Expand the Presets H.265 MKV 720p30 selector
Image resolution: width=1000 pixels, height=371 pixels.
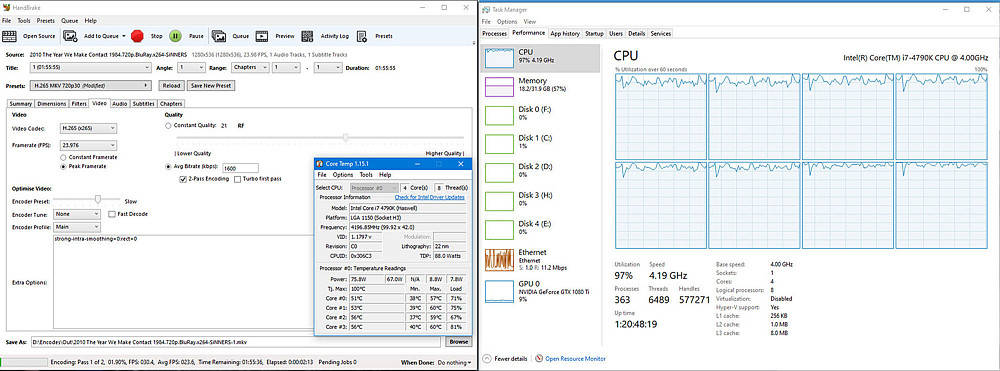[x=91, y=85]
